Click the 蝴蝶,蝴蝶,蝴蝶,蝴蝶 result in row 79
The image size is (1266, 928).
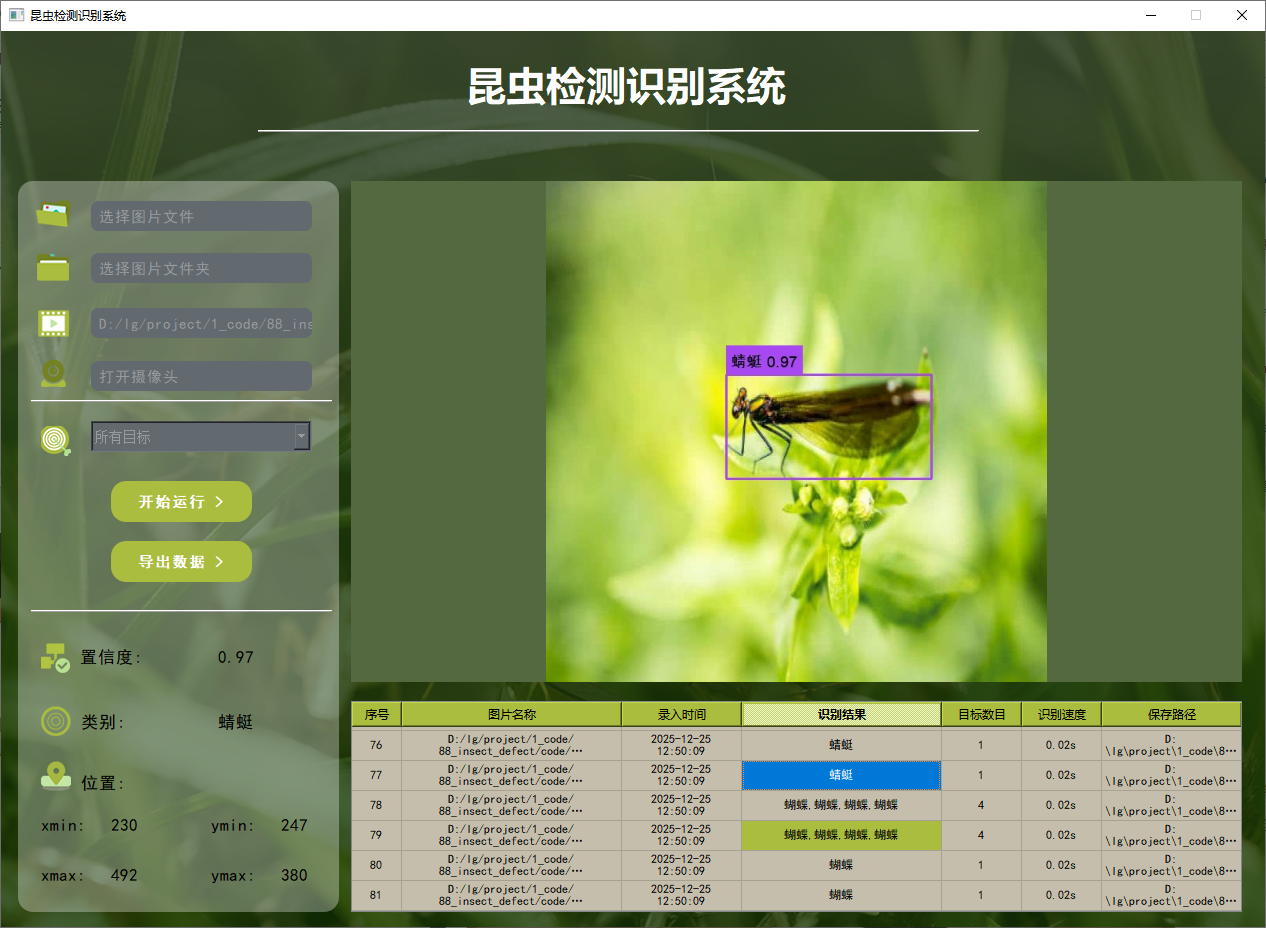(x=841, y=835)
